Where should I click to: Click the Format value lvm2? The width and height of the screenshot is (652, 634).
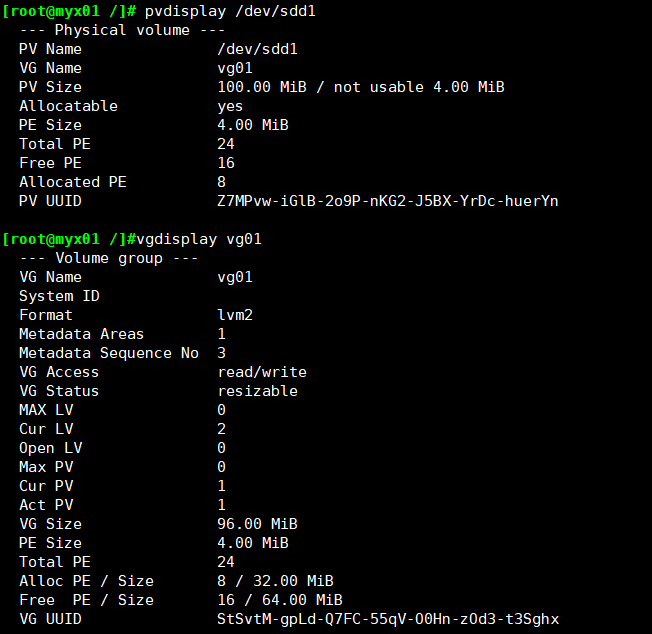click(235, 315)
